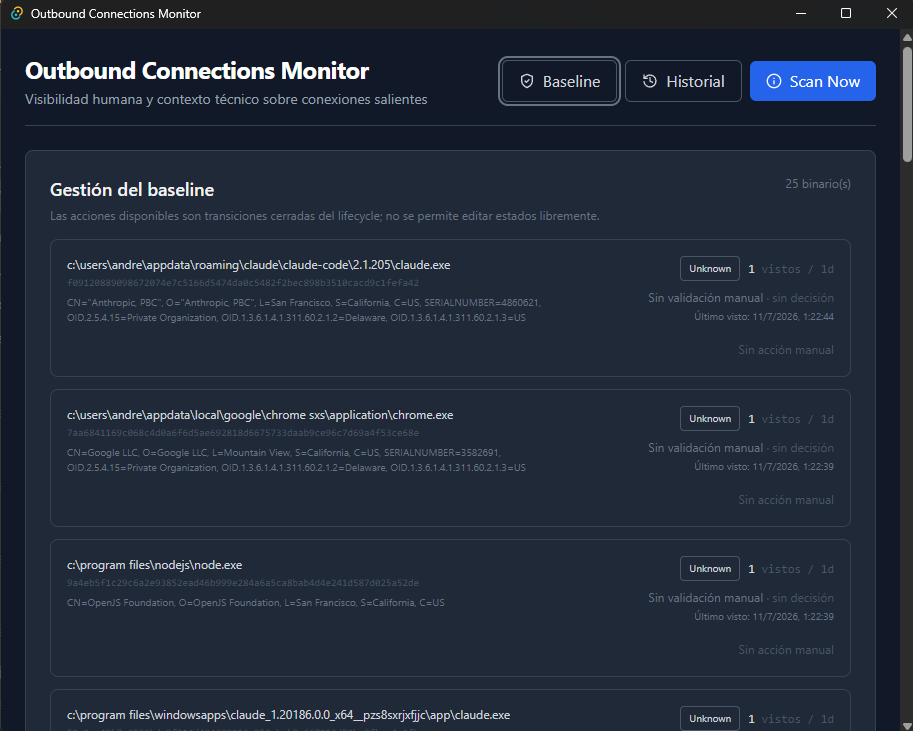
Task: Switch to the Historial view
Action: click(x=683, y=82)
